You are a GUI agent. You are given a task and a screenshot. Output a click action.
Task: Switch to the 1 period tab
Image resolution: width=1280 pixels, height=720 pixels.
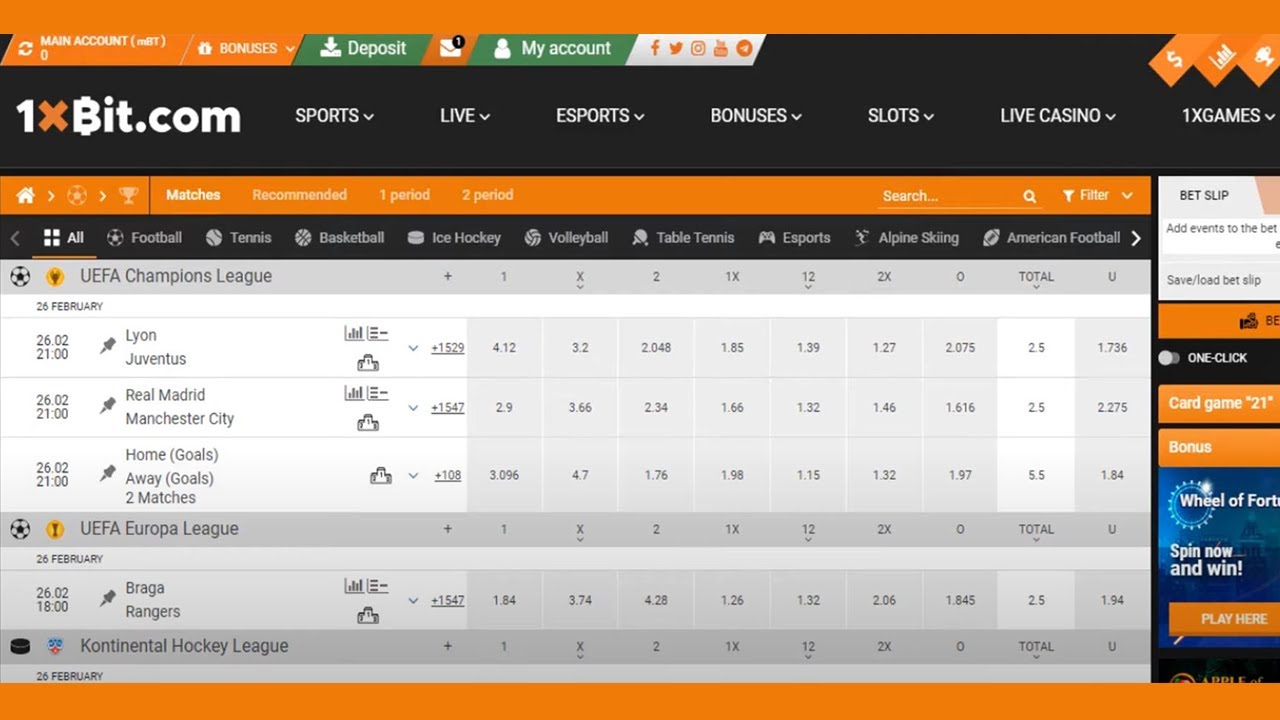pyautogui.click(x=404, y=195)
